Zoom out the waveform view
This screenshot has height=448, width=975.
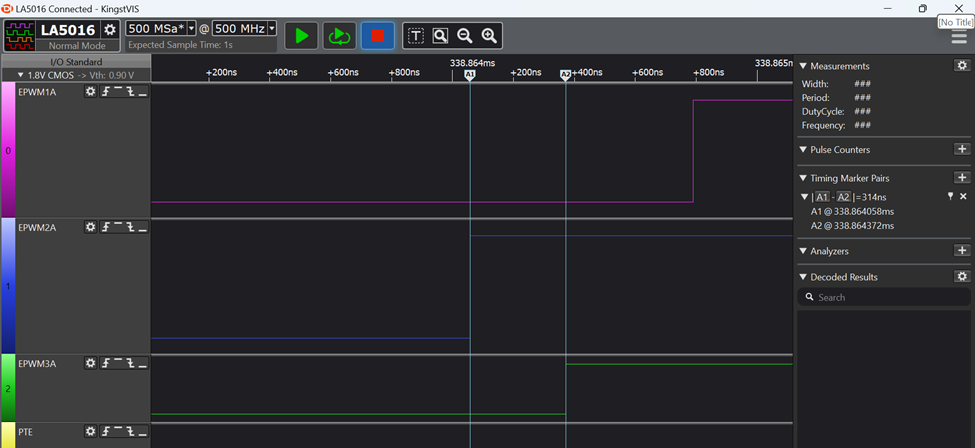click(464, 36)
